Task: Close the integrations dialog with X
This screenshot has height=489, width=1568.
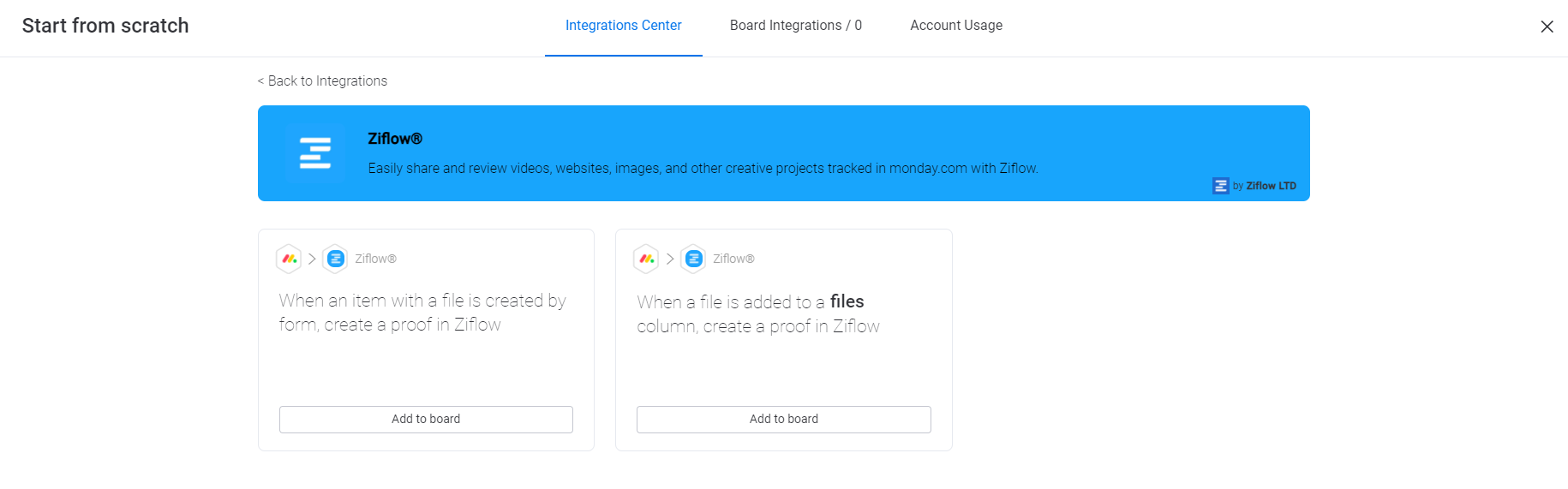Action: 1547,27
